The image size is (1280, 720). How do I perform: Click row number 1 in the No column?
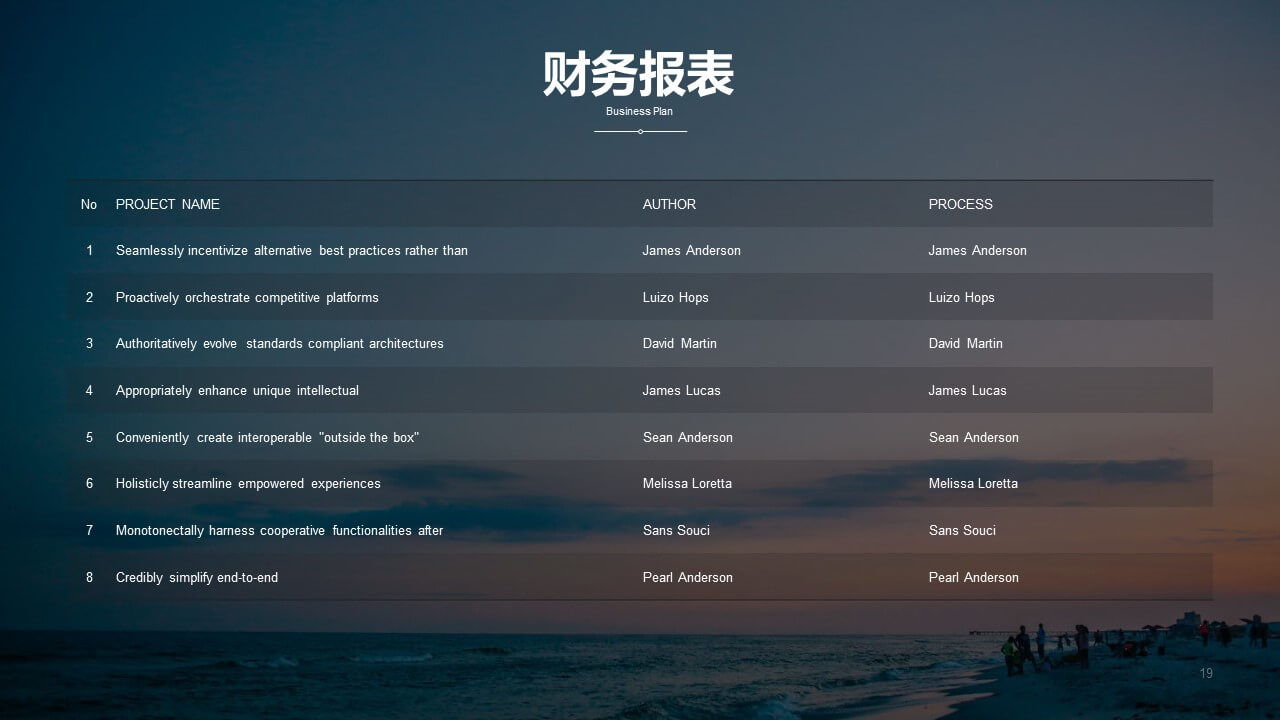tap(89, 251)
